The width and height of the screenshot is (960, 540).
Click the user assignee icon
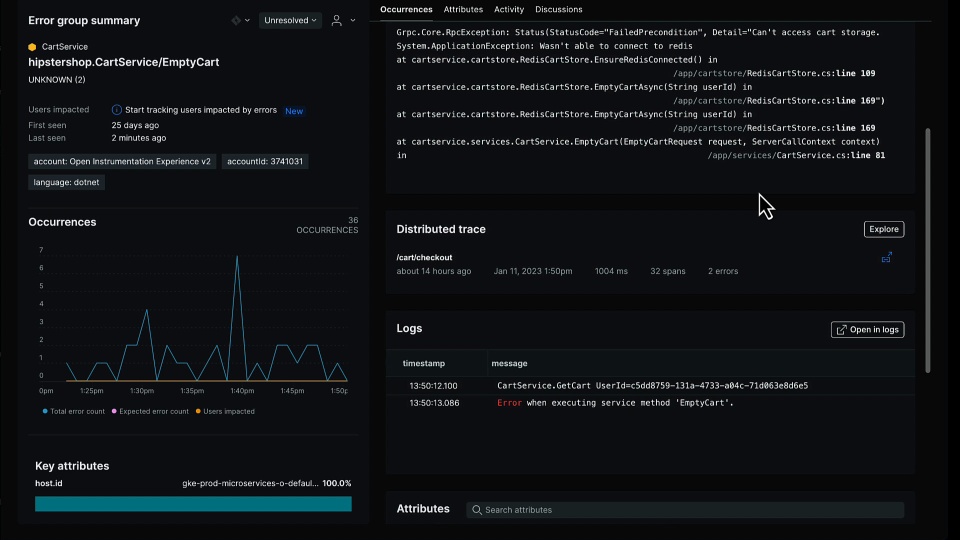click(x=337, y=20)
